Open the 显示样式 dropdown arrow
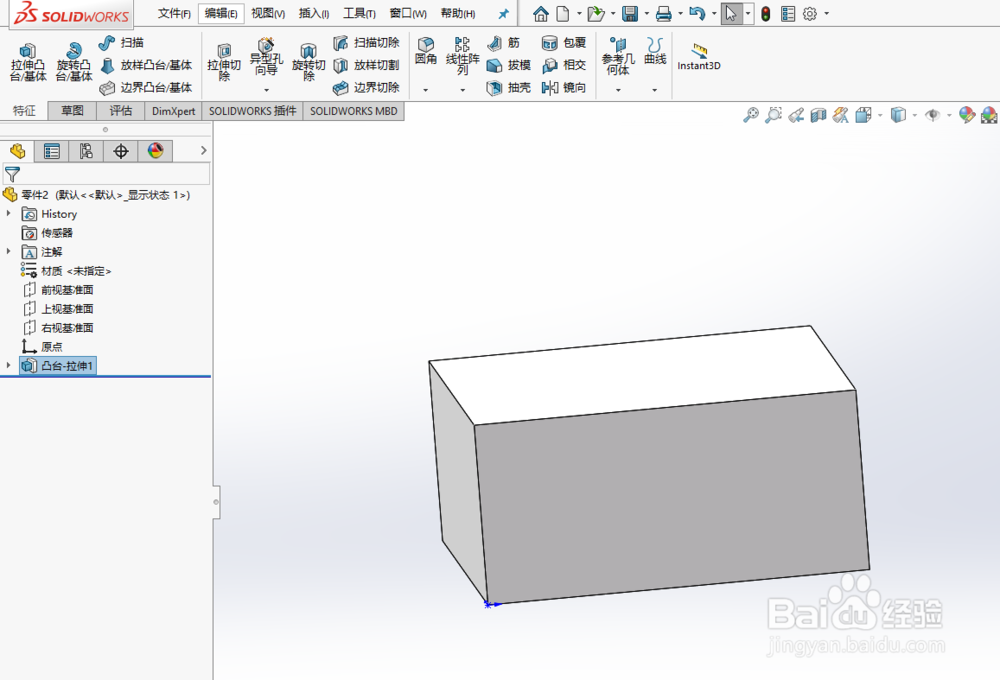The height and width of the screenshot is (680, 1000). (913, 114)
